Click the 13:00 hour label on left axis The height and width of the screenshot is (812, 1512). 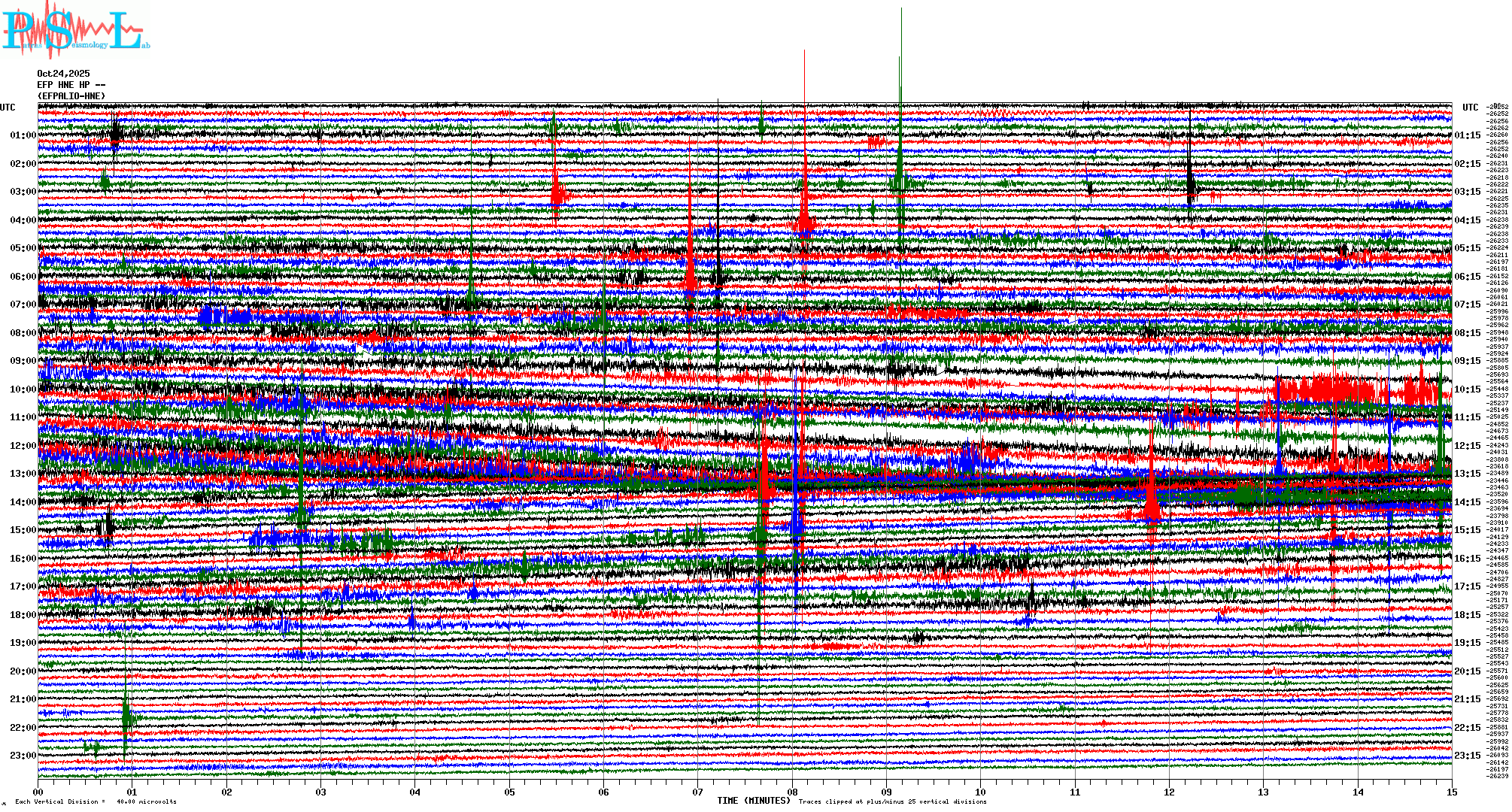(x=23, y=474)
